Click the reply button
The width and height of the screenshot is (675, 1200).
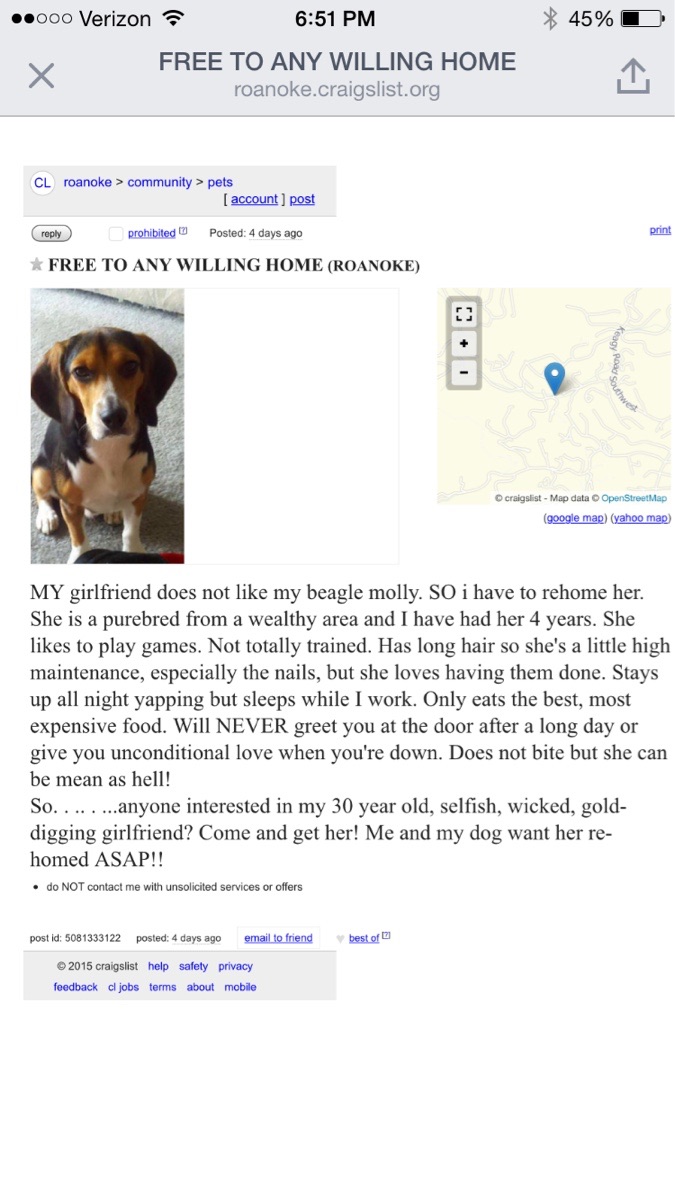(x=51, y=232)
